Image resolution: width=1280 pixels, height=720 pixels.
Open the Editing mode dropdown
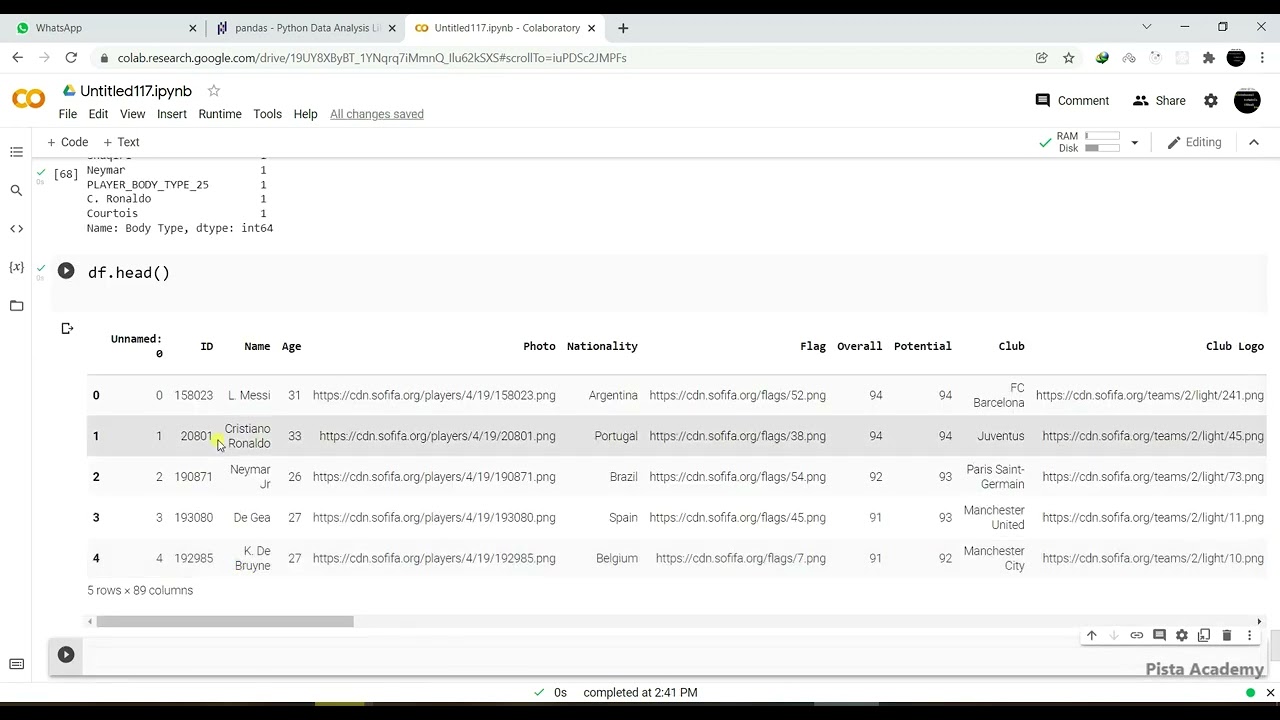point(1194,142)
